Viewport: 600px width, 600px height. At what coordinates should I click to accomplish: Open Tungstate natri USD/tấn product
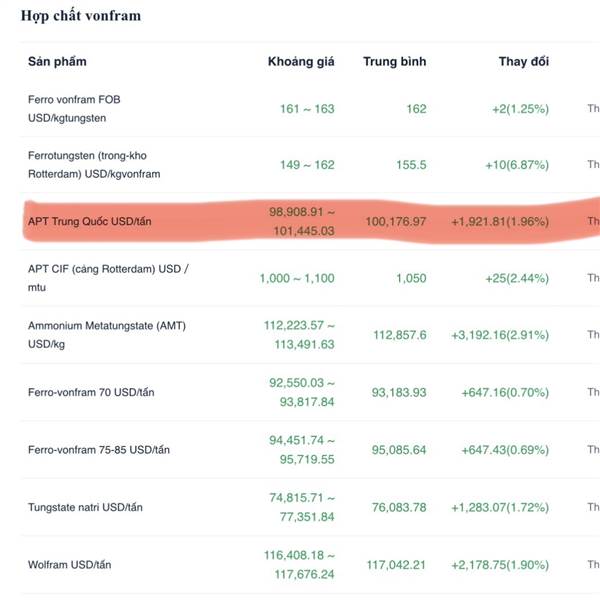click(86, 507)
